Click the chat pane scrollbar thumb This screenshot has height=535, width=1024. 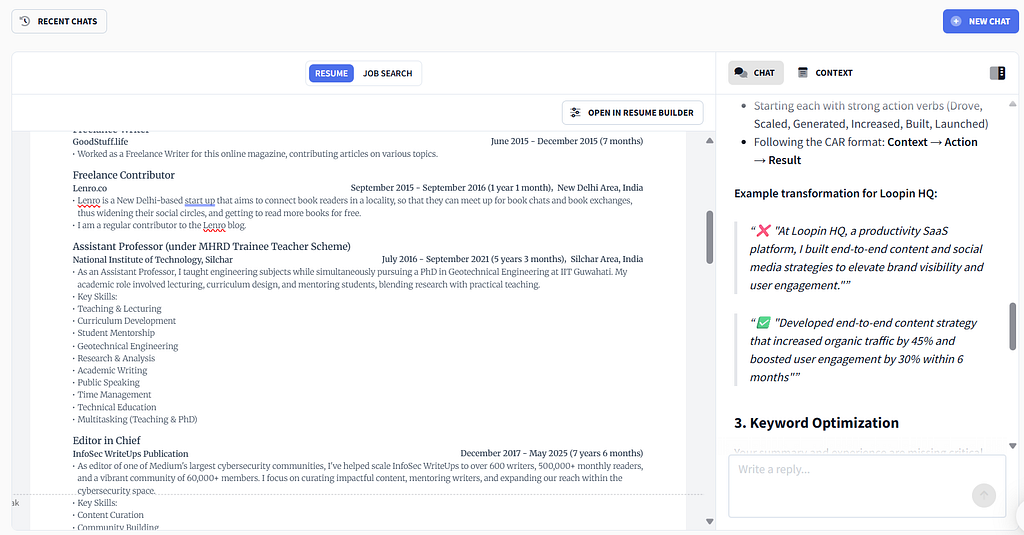(x=1012, y=326)
